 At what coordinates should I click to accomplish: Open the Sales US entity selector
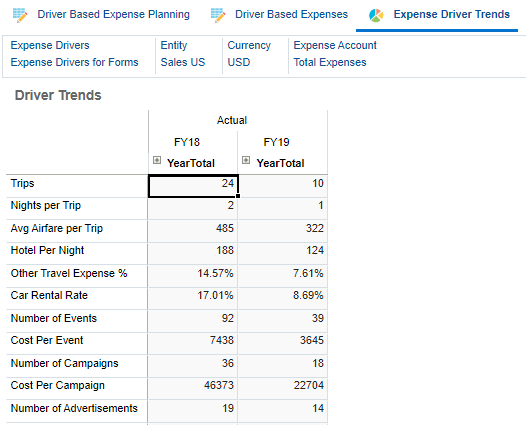[x=183, y=62]
